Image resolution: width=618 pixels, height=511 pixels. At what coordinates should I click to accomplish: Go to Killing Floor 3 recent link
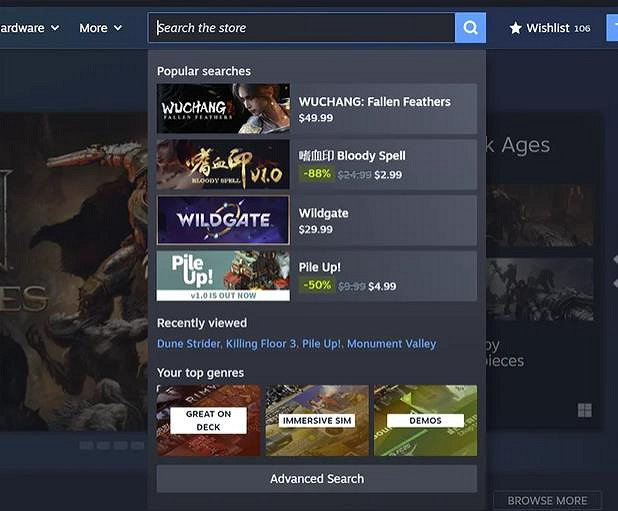[261, 344]
